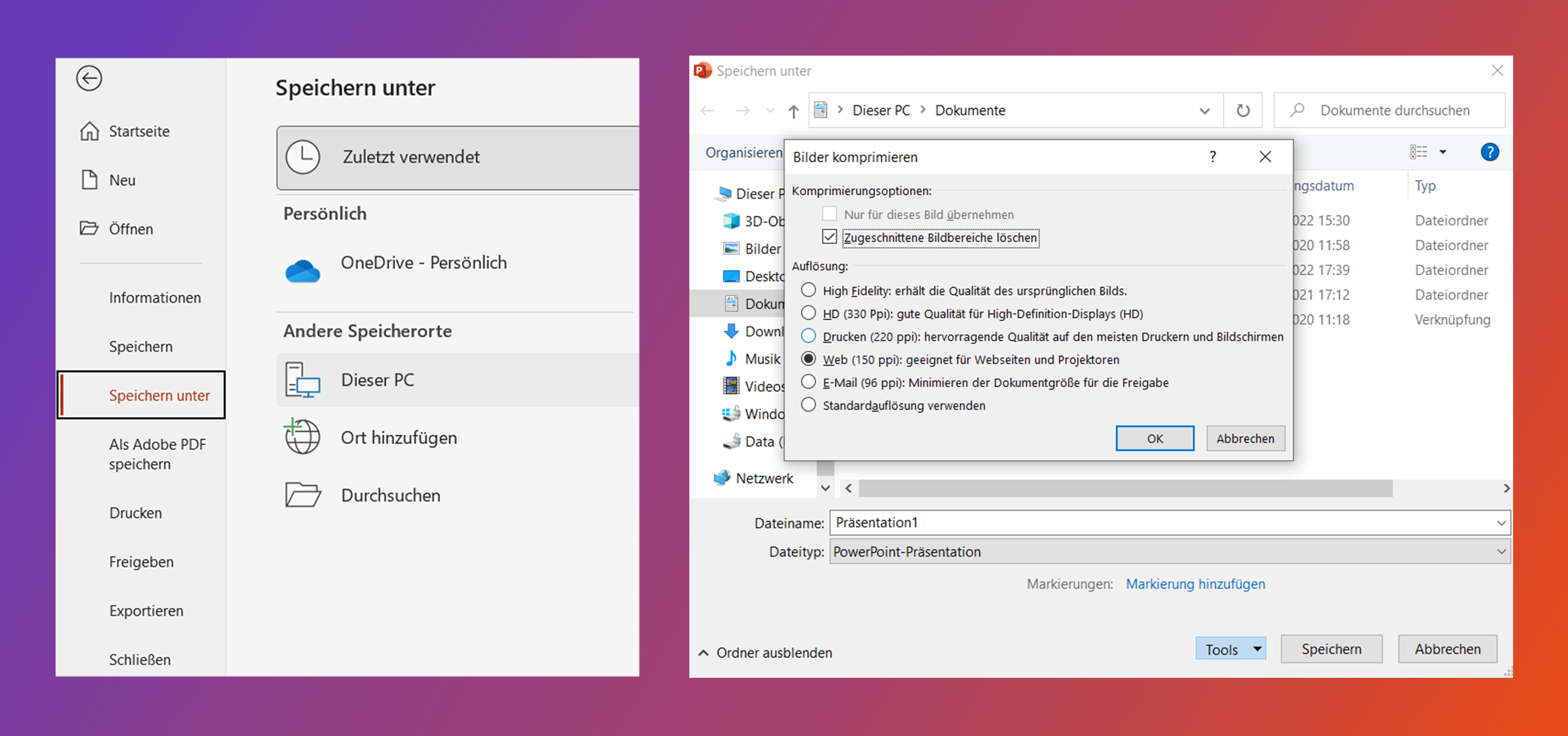Click the back arrow circle icon
1568x736 pixels.
point(89,78)
